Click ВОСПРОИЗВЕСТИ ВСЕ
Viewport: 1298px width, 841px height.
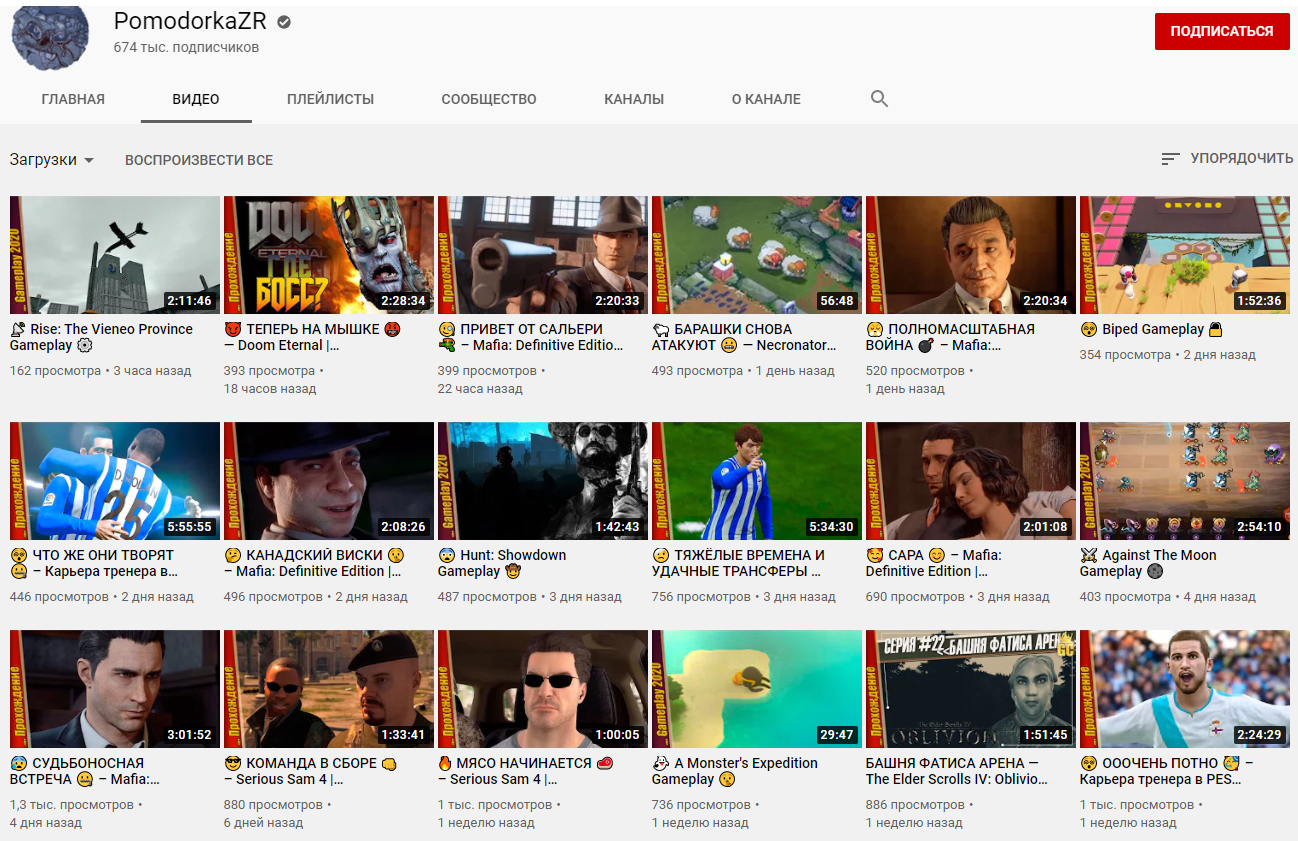[x=199, y=160]
